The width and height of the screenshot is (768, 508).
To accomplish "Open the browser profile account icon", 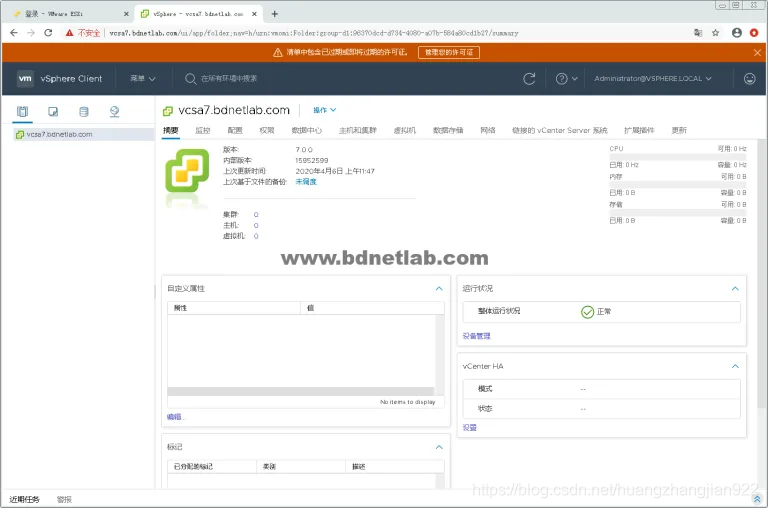I will click(x=737, y=33).
